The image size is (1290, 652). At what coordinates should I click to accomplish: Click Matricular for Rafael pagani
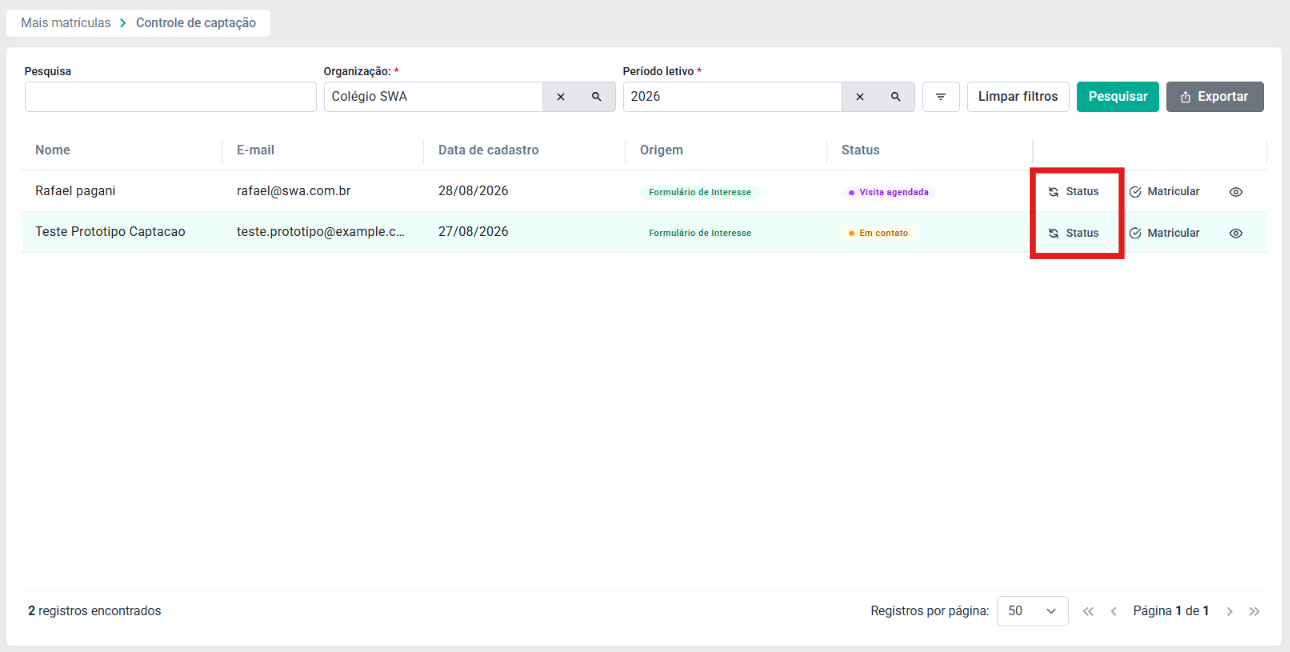[x=1164, y=192]
